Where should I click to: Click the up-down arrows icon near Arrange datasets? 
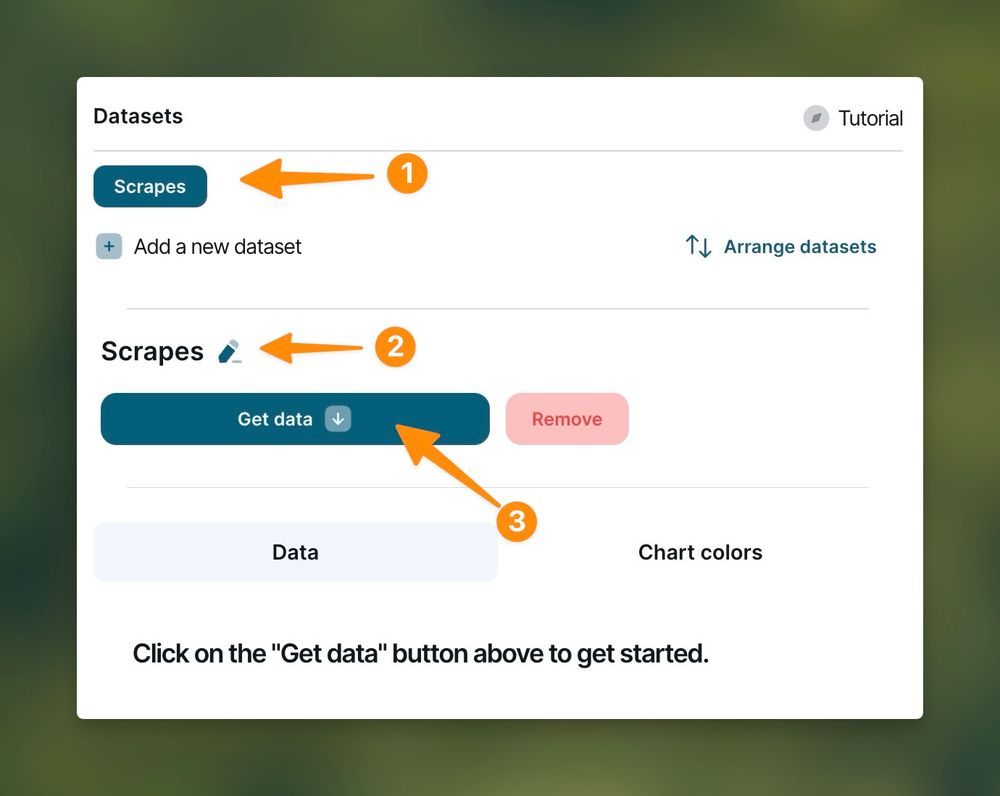tap(699, 246)
